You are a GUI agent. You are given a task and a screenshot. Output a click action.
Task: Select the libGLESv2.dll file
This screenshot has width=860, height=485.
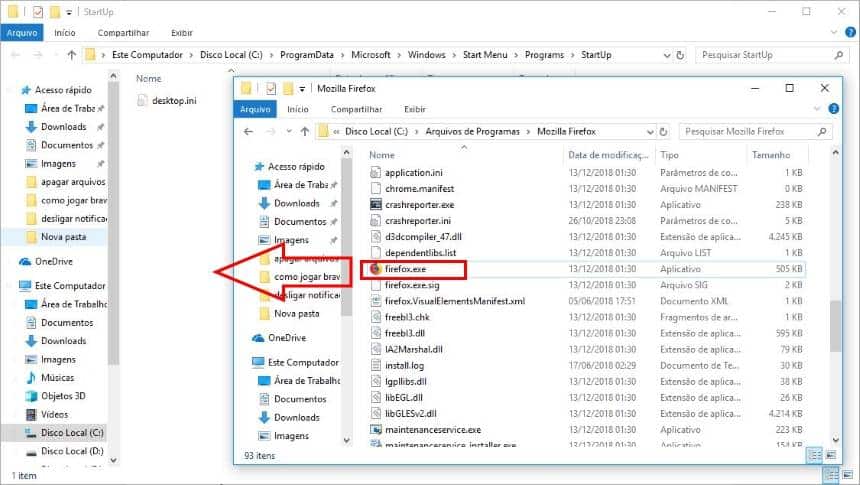click(411, 414)
